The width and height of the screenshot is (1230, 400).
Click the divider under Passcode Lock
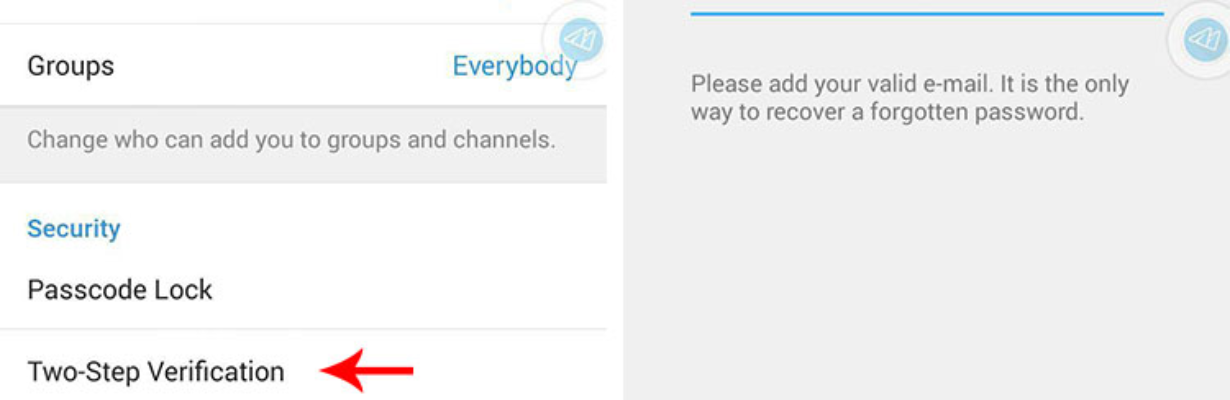[303, 329]
